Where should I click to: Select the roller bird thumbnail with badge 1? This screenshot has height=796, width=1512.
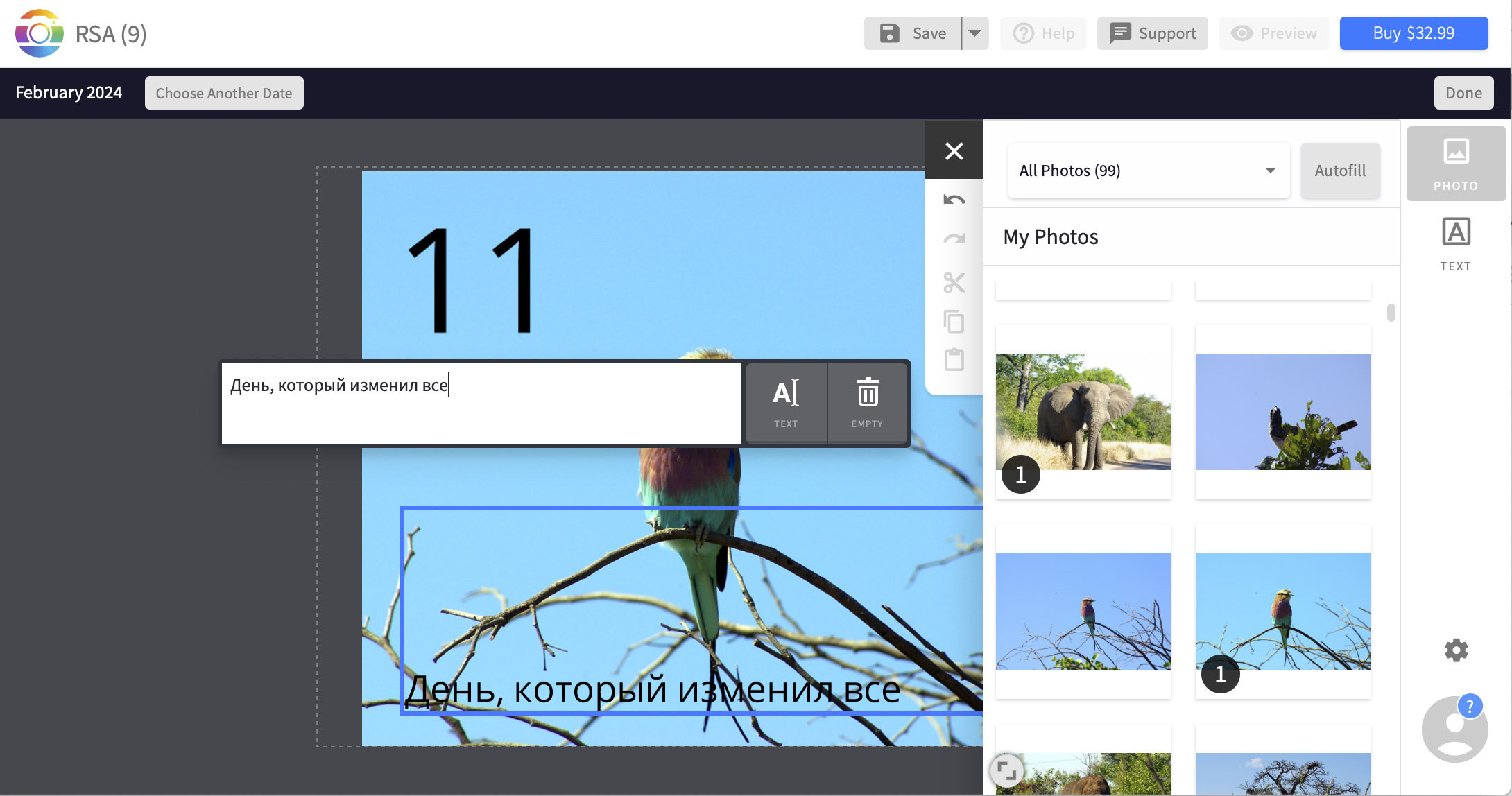1283,611
